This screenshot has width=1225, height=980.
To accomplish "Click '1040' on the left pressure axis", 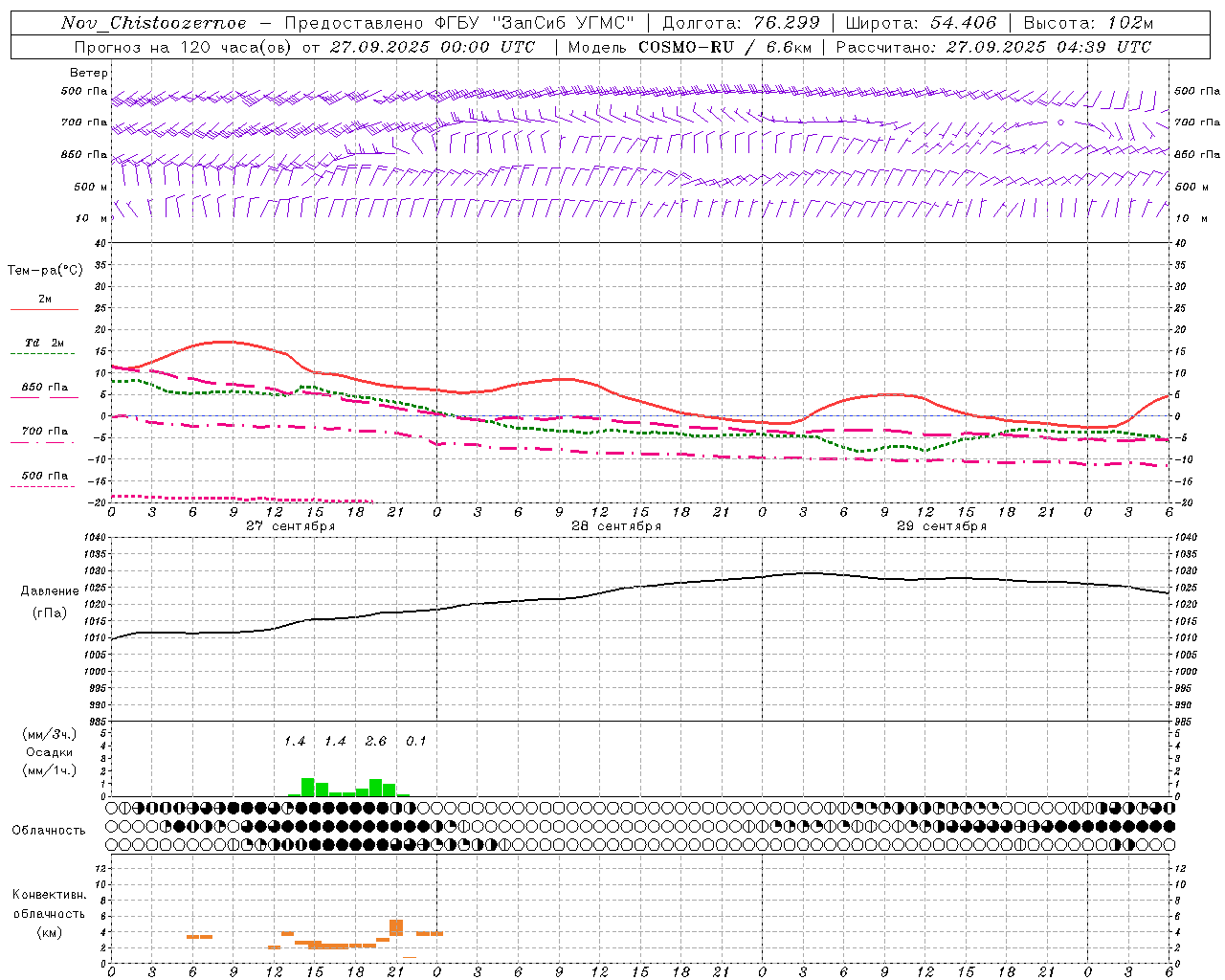I will (x=95, y=538).
